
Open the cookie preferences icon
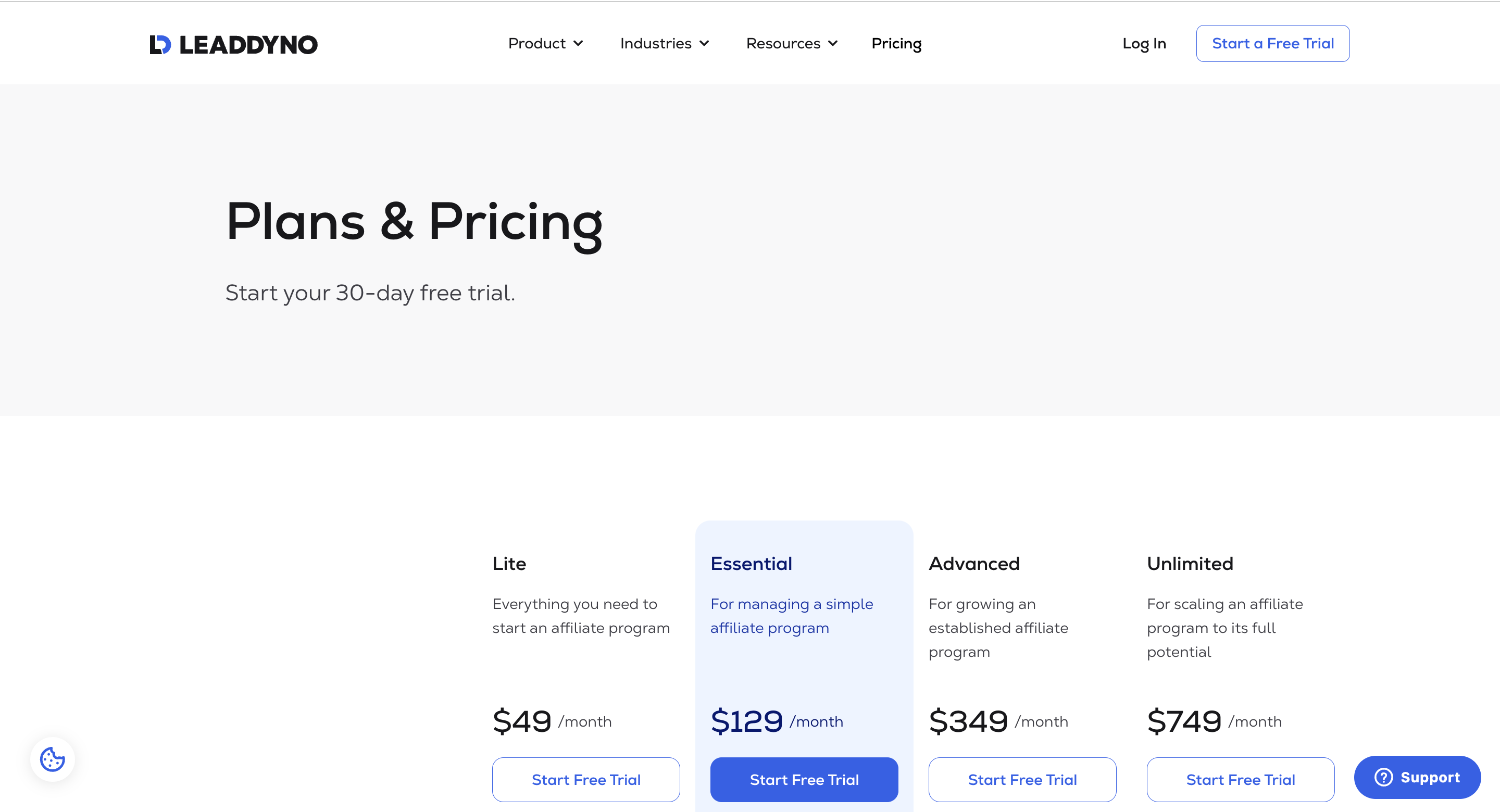tap(53, 759)
